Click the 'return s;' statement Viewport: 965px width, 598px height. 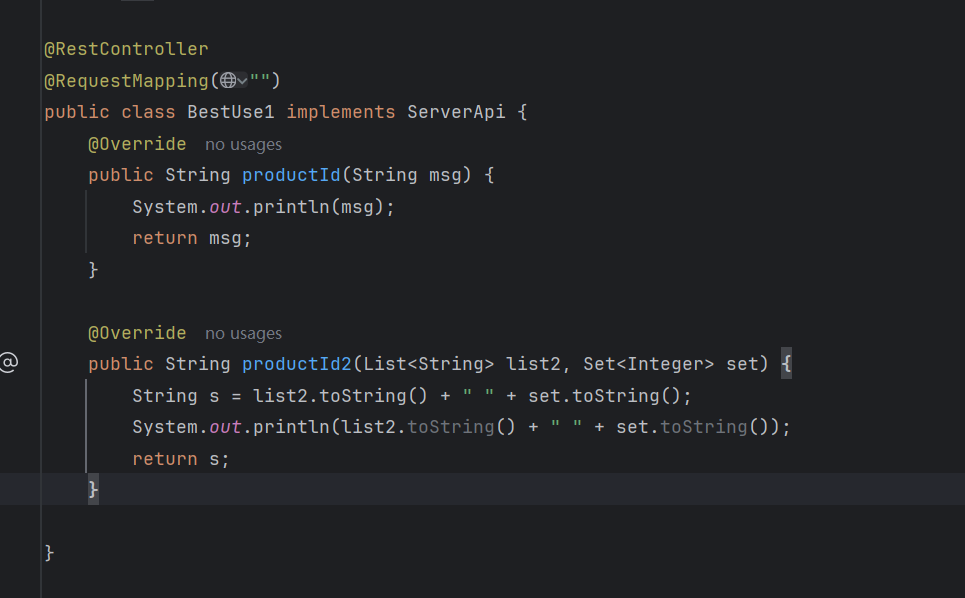[x=181, y=459]
